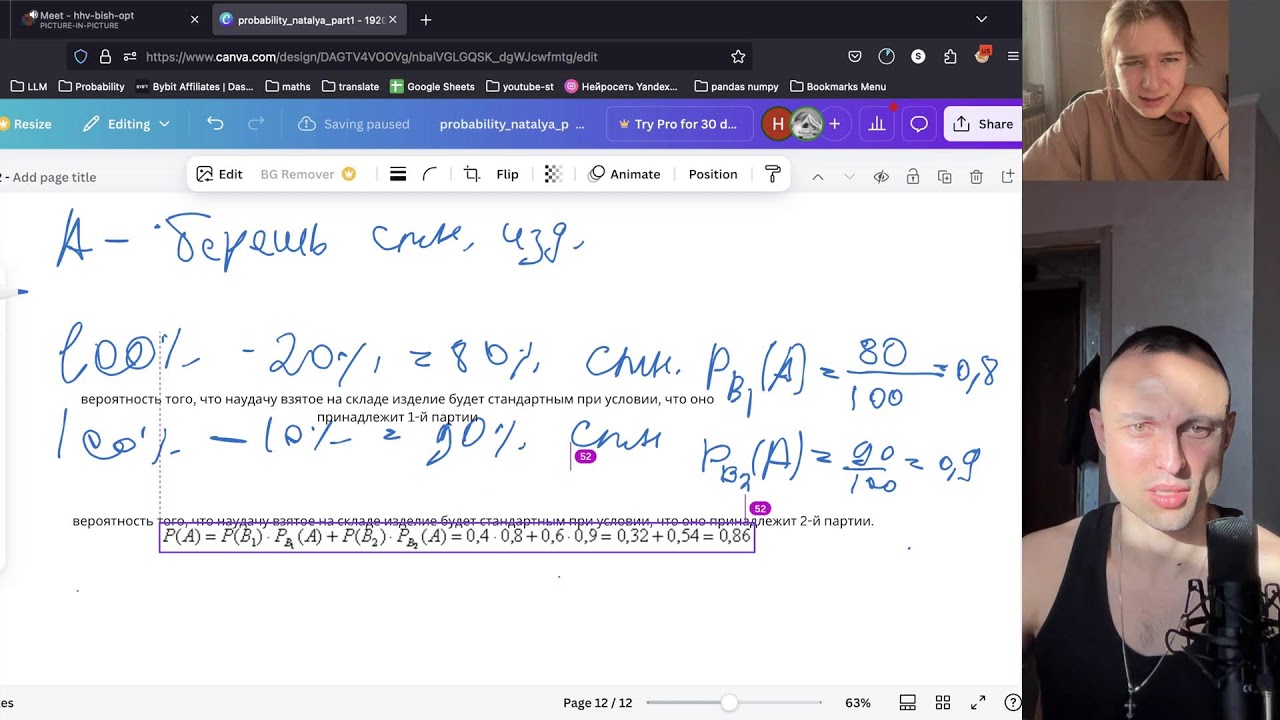Open the Google Sheets bookmark

click(x=432, y=87)
